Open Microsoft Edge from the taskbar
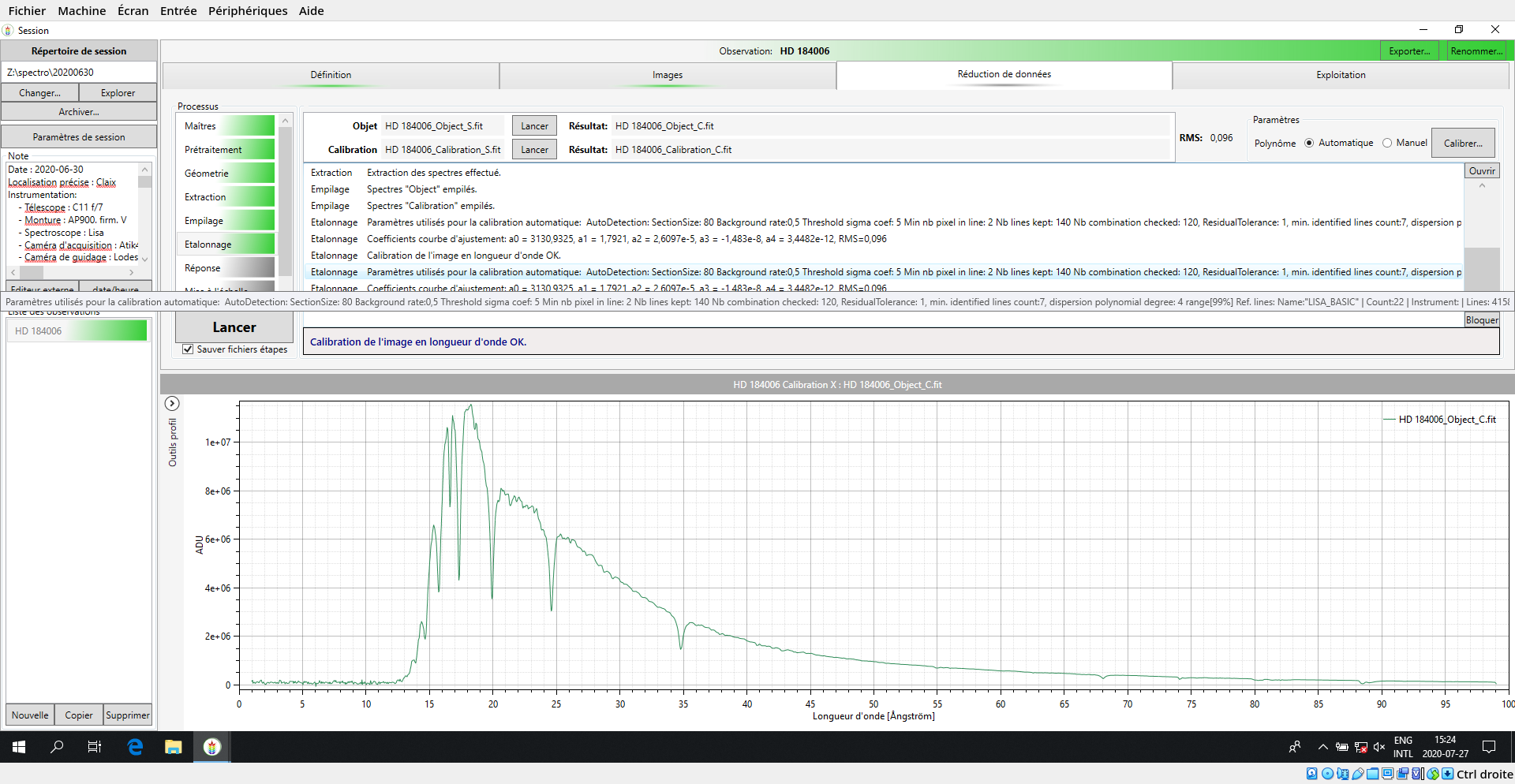This screenshot has height=784, width=1515. coord(135,747)
